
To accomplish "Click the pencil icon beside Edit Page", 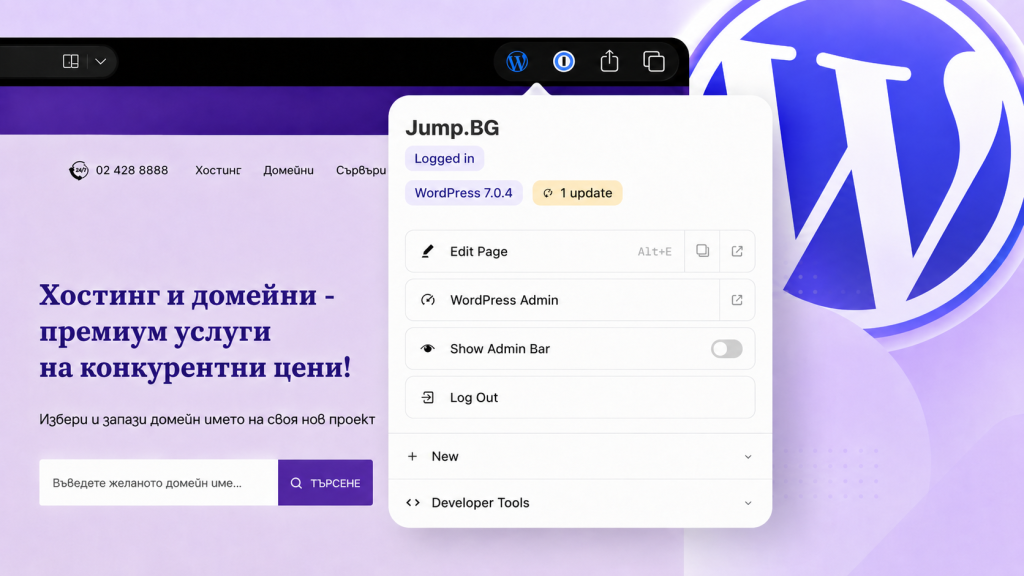I will pos(428,251).
